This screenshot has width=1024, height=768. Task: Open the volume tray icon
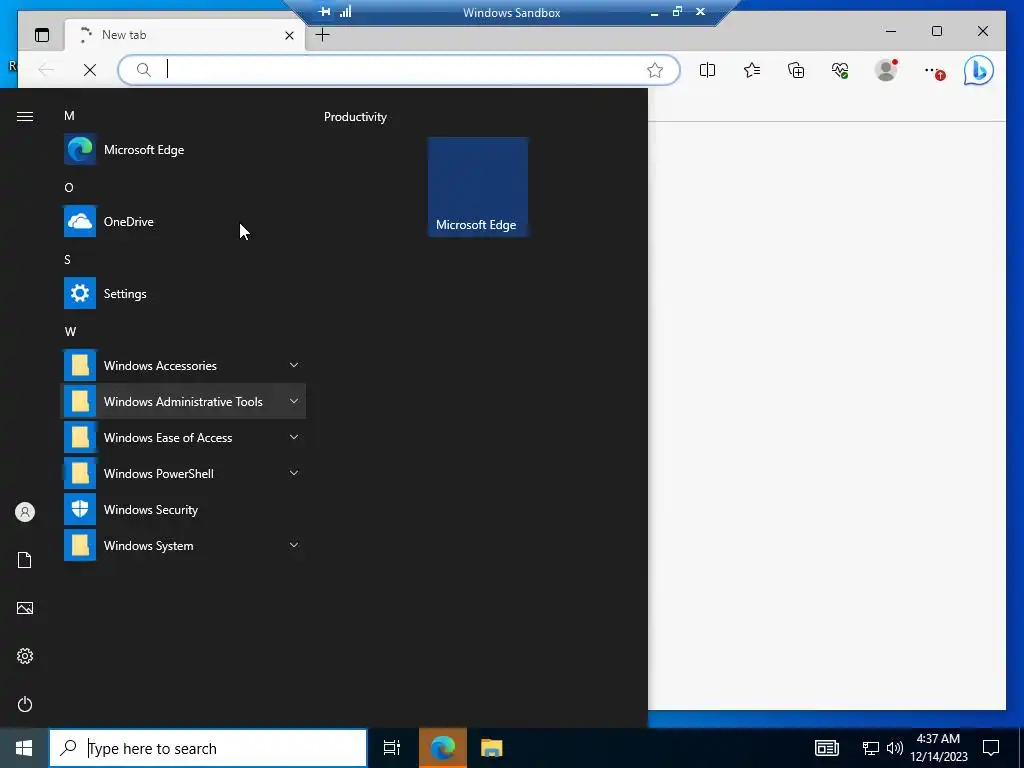895,748
